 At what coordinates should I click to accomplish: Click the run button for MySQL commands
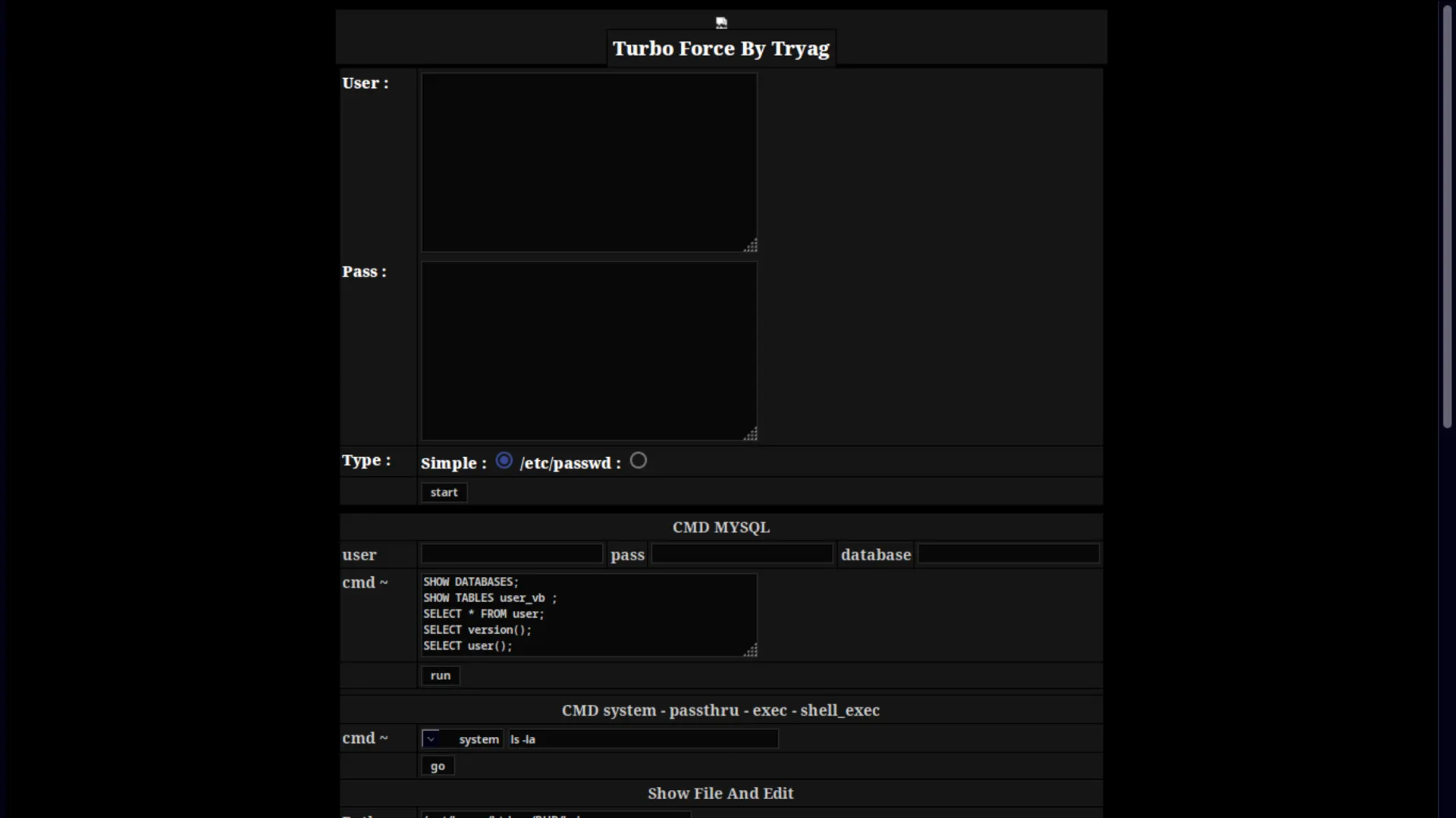[441, 675]
